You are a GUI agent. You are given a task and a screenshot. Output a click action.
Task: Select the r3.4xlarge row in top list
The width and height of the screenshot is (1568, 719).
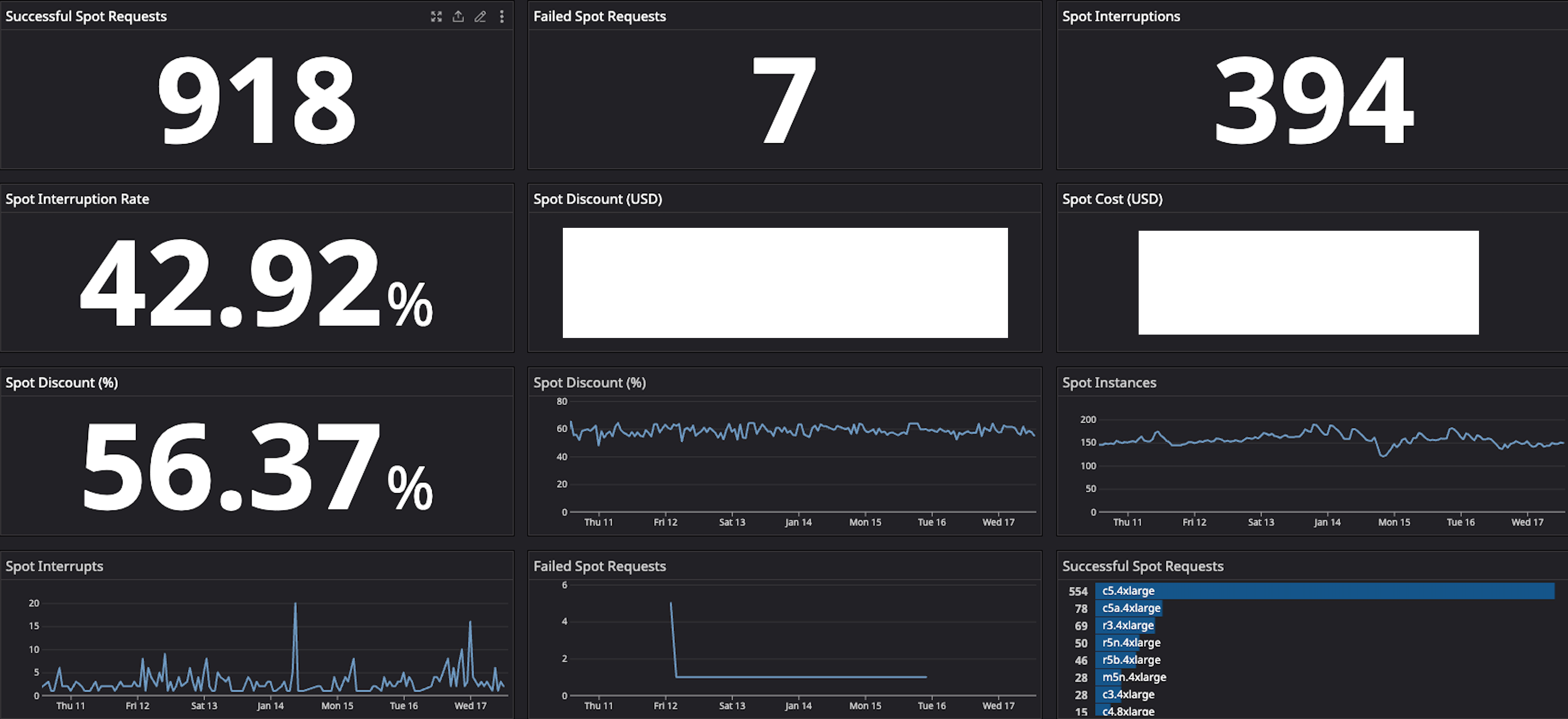(x=1127, y=625)
